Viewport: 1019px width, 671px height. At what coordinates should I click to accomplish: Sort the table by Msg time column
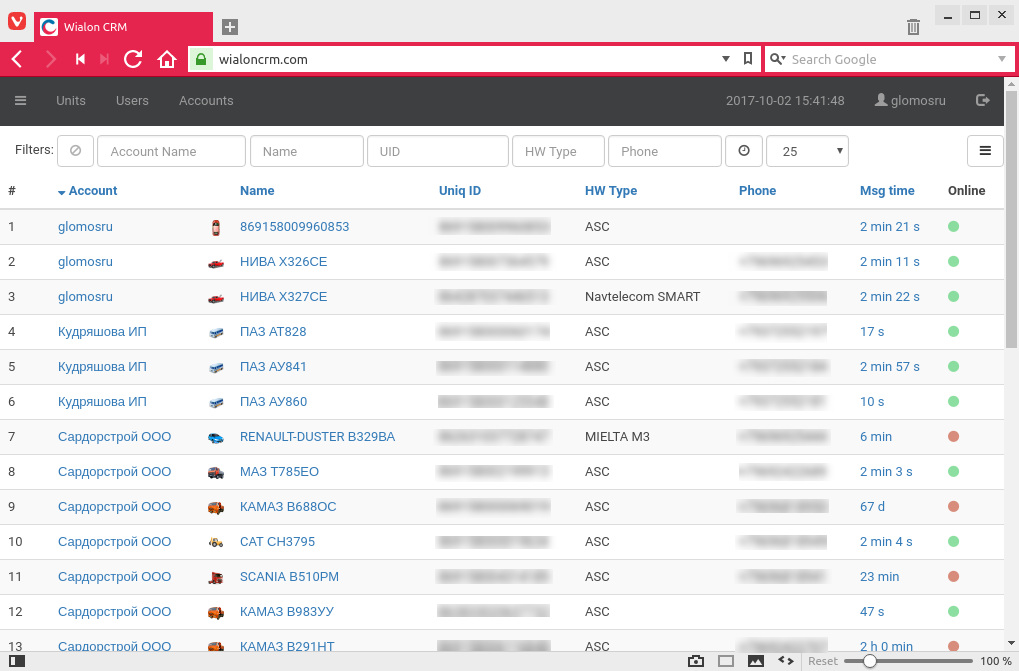point(887,191)
